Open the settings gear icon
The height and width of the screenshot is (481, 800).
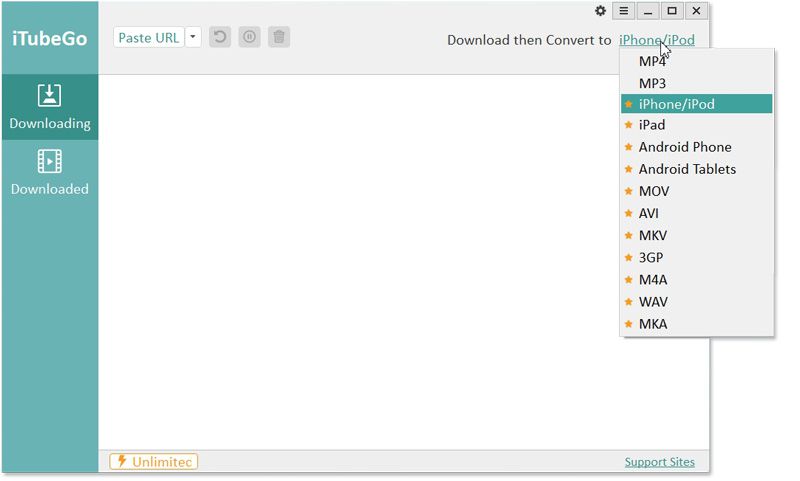[600, 11]
